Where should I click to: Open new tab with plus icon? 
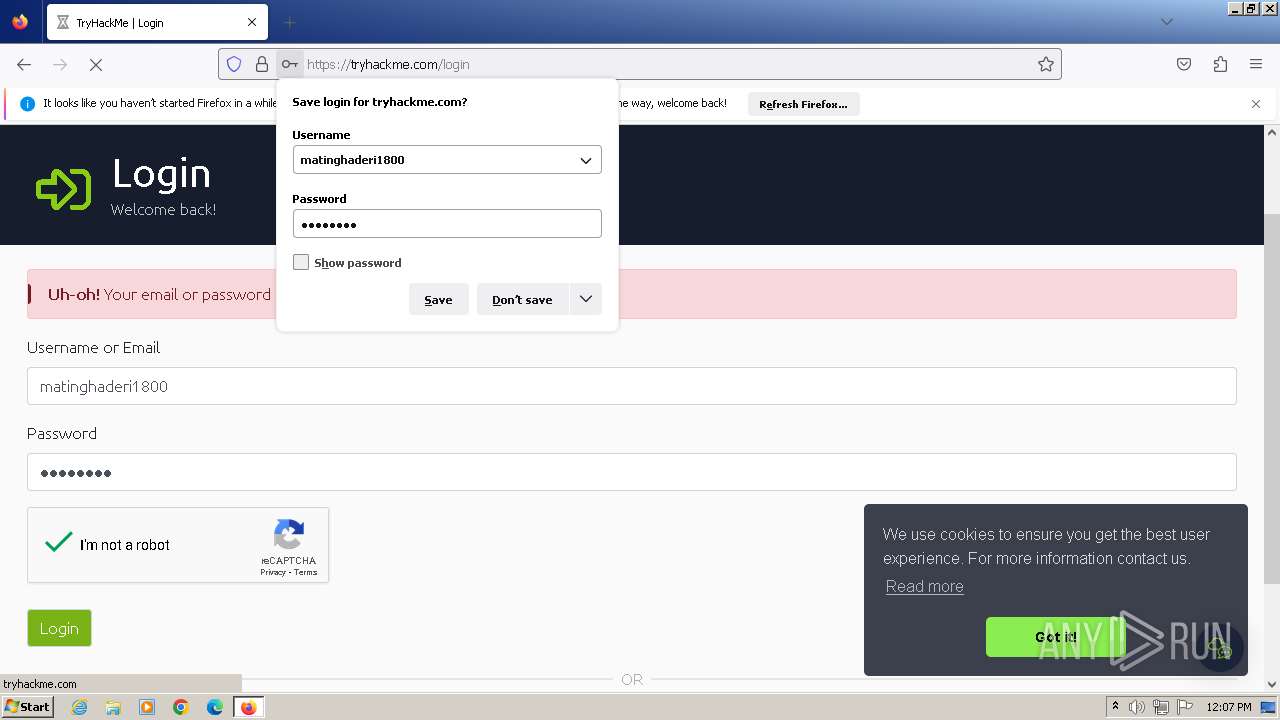coord(289,22)
